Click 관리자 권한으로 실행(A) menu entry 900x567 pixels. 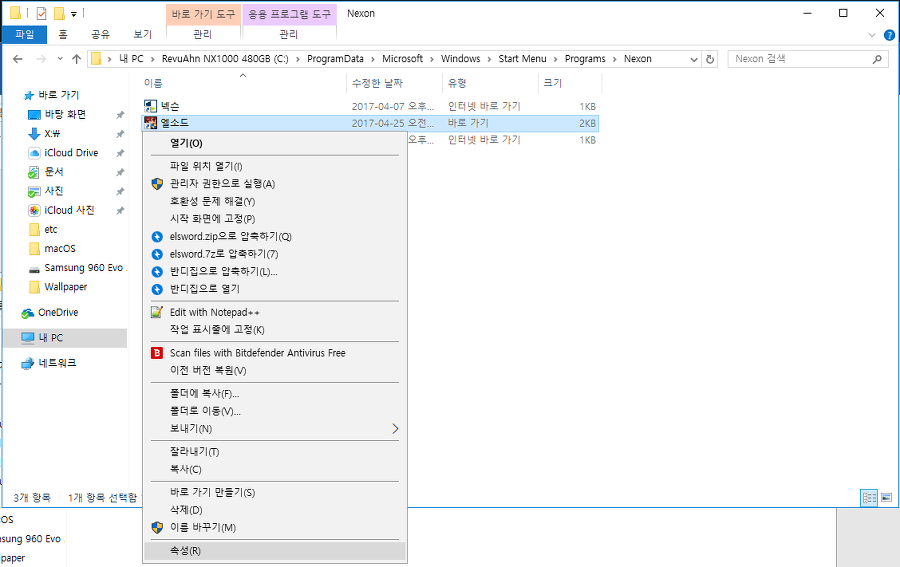pyautogui.click(x=222, y=184)
